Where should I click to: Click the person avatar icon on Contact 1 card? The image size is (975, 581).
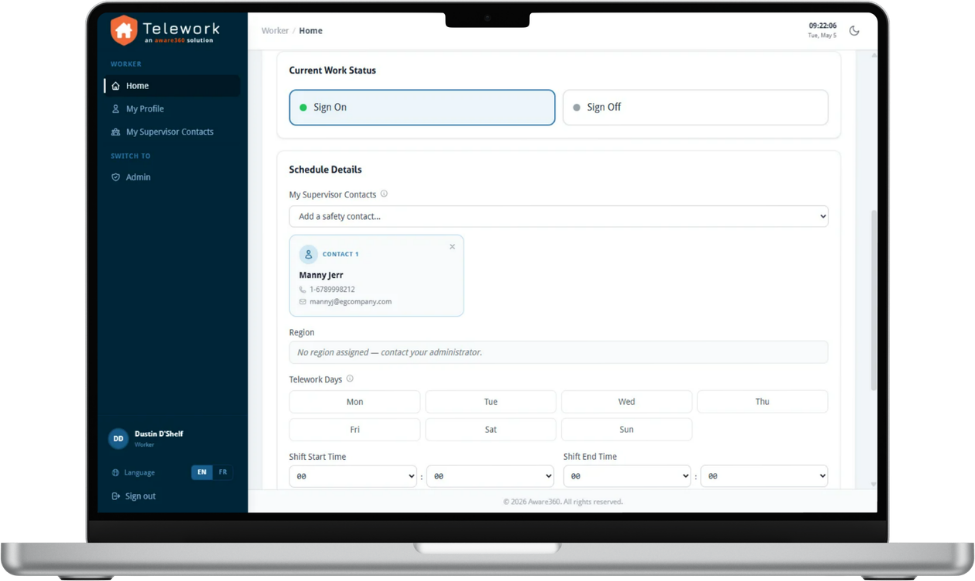[308, 254]
